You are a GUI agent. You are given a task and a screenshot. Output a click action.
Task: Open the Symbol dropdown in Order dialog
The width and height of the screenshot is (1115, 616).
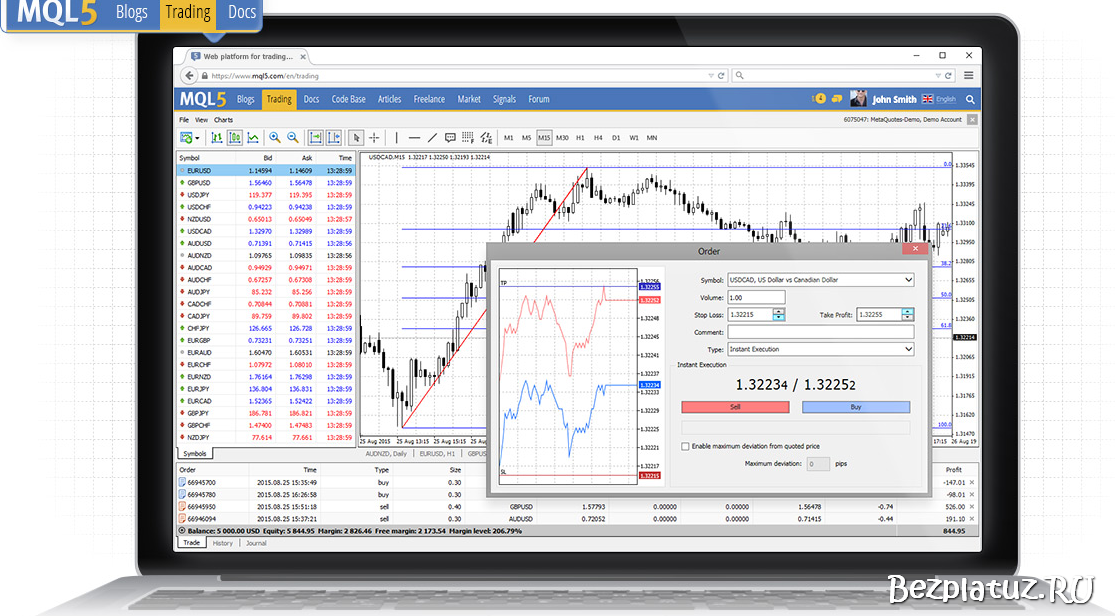point(820,280)
